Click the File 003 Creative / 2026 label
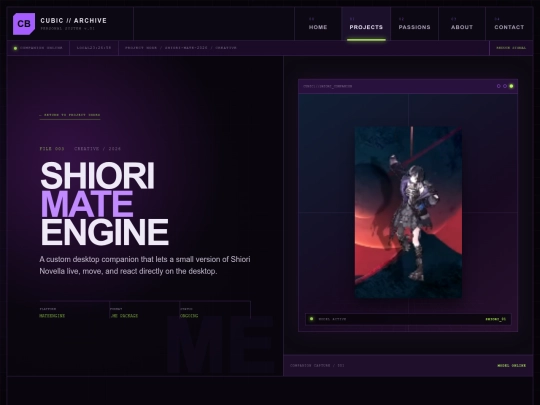The image size is (540, 405). pyautogui.click(x=80, y=149)
